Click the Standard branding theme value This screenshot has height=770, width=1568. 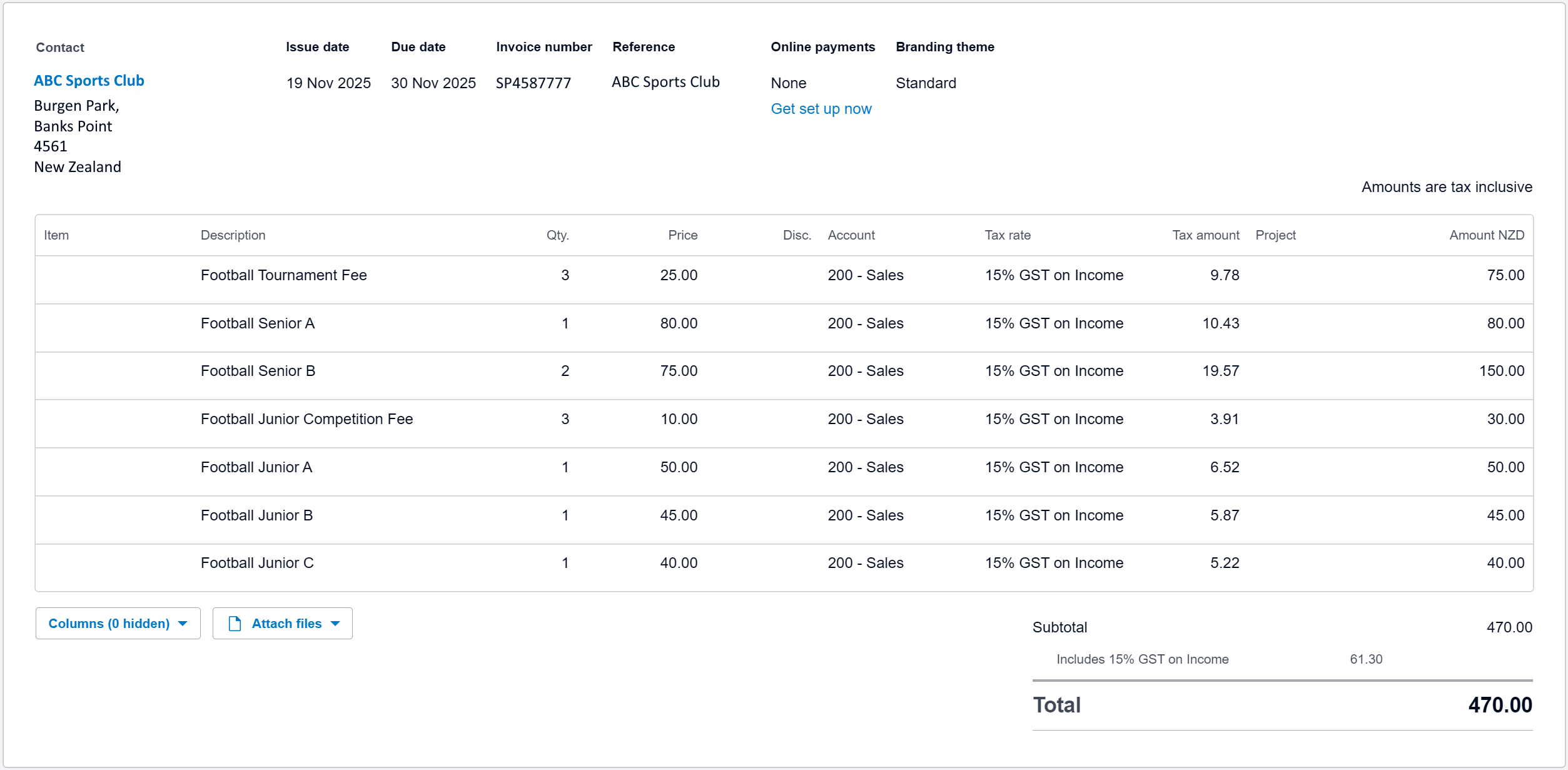coord(925,83)
